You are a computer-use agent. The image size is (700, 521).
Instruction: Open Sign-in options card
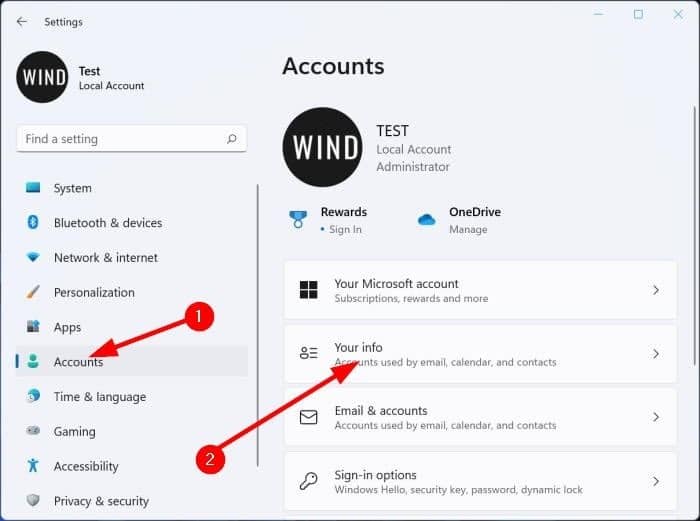(x=480, y=481)
